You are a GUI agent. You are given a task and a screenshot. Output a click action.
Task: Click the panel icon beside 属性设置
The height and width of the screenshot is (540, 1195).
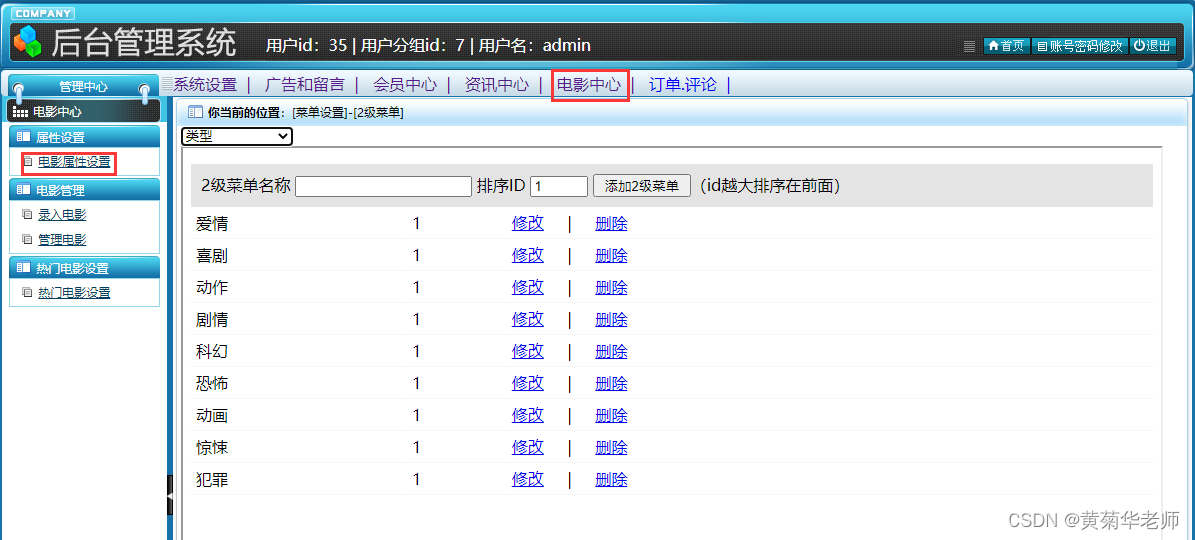23,137
